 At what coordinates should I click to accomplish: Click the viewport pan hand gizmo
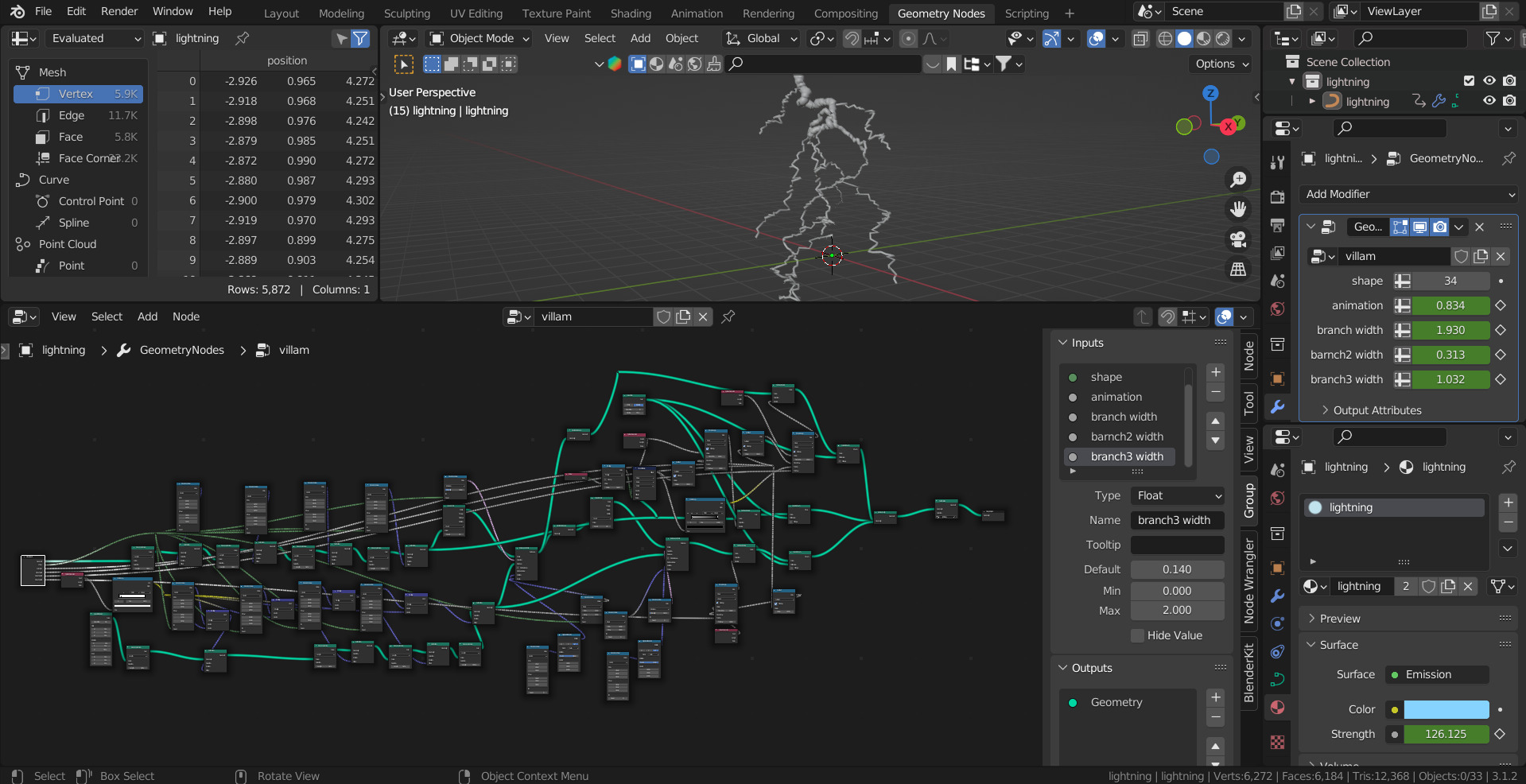pos(1238,209)
